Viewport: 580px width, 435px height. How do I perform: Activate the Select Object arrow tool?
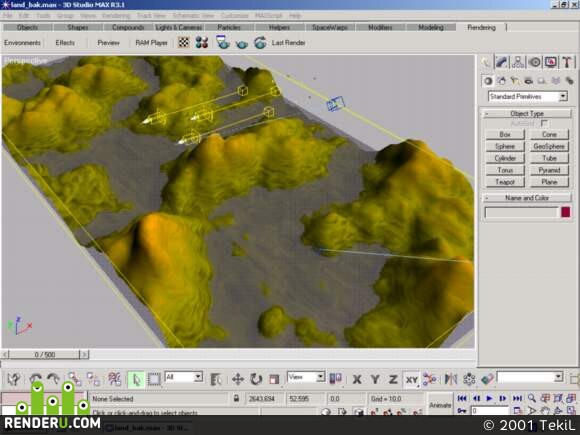pyautogui.click(x=136, y=379)
